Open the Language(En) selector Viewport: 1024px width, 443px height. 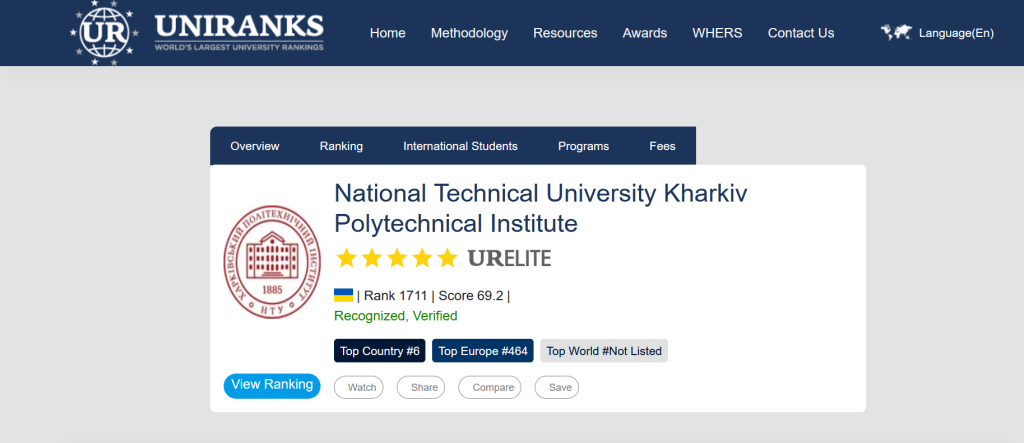955,33
